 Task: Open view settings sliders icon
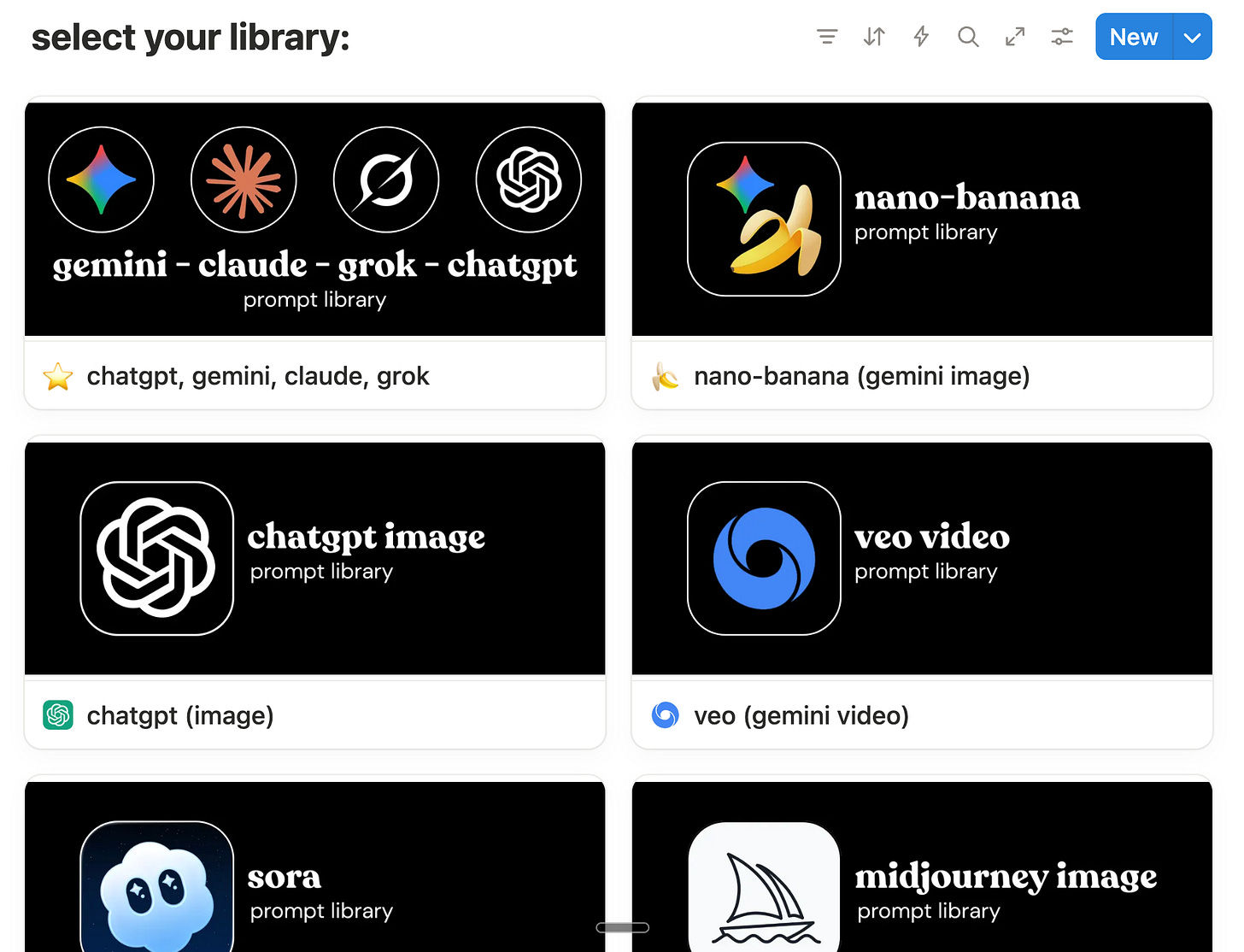(1062, 37)
